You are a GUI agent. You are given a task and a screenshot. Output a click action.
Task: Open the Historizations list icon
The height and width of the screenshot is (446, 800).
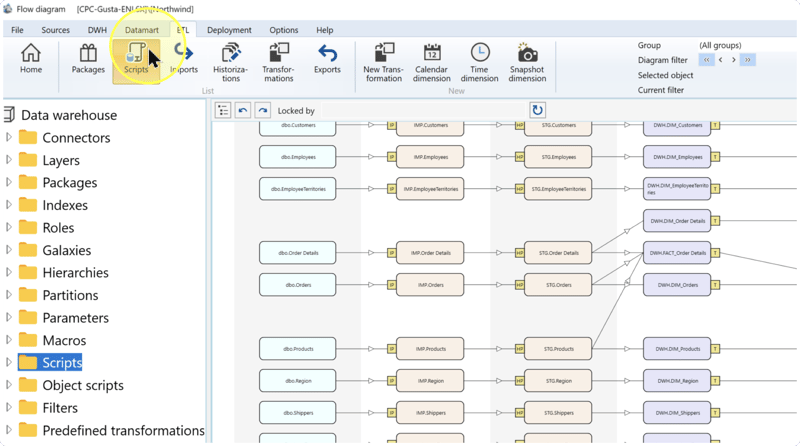(x=230, y=63)
